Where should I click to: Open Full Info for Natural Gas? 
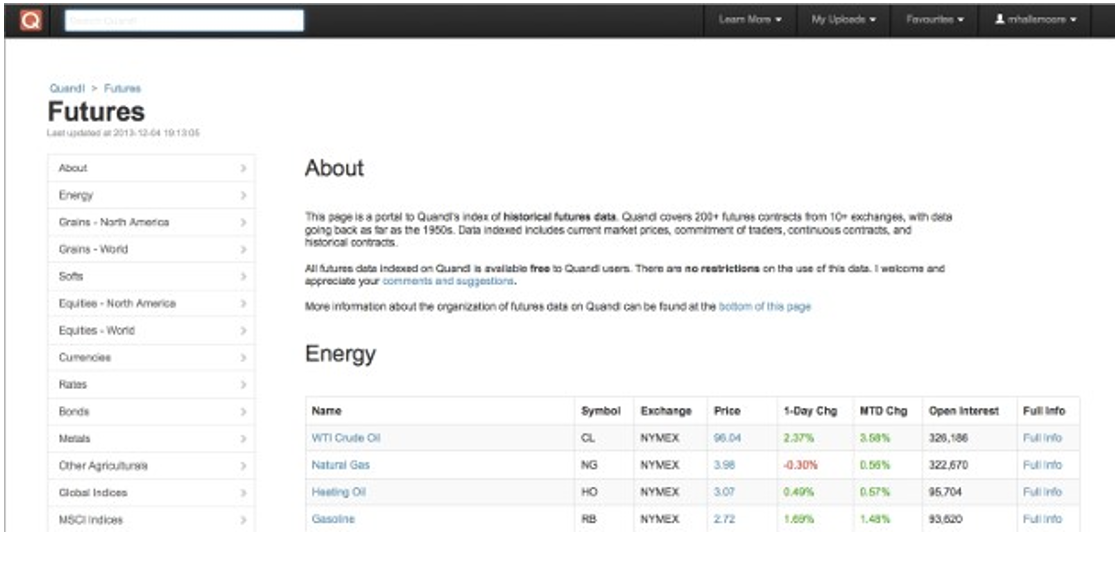[x=1042, y=465]
